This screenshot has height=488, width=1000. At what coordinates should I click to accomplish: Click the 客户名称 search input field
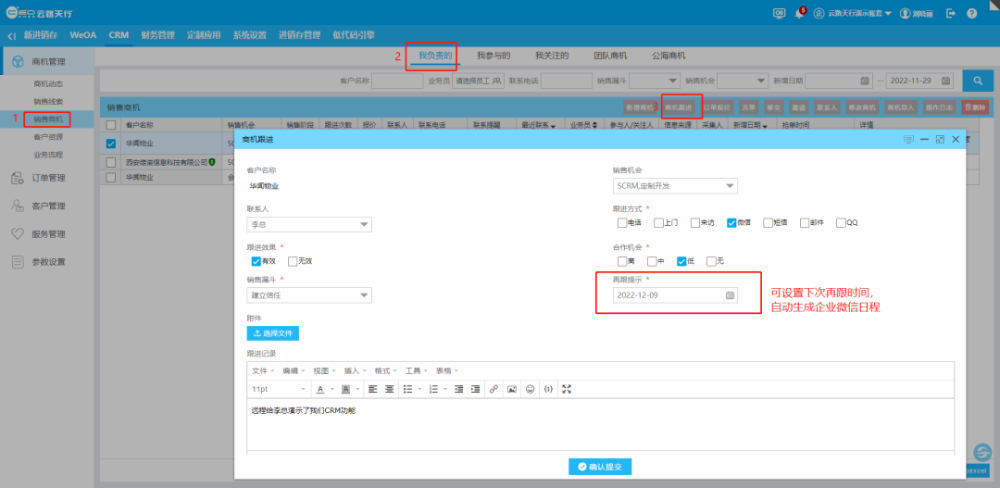397,81
